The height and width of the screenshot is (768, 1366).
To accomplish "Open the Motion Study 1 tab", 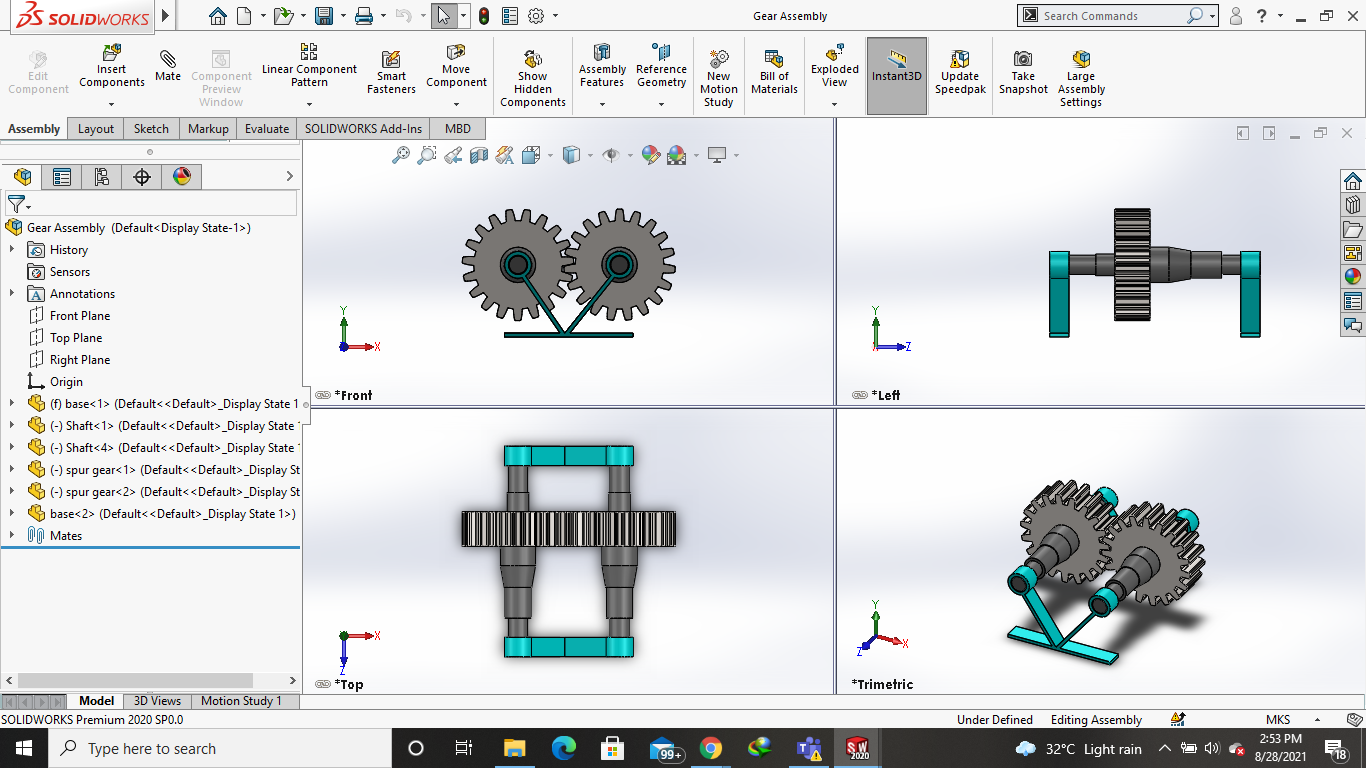I will coord(241,701).
